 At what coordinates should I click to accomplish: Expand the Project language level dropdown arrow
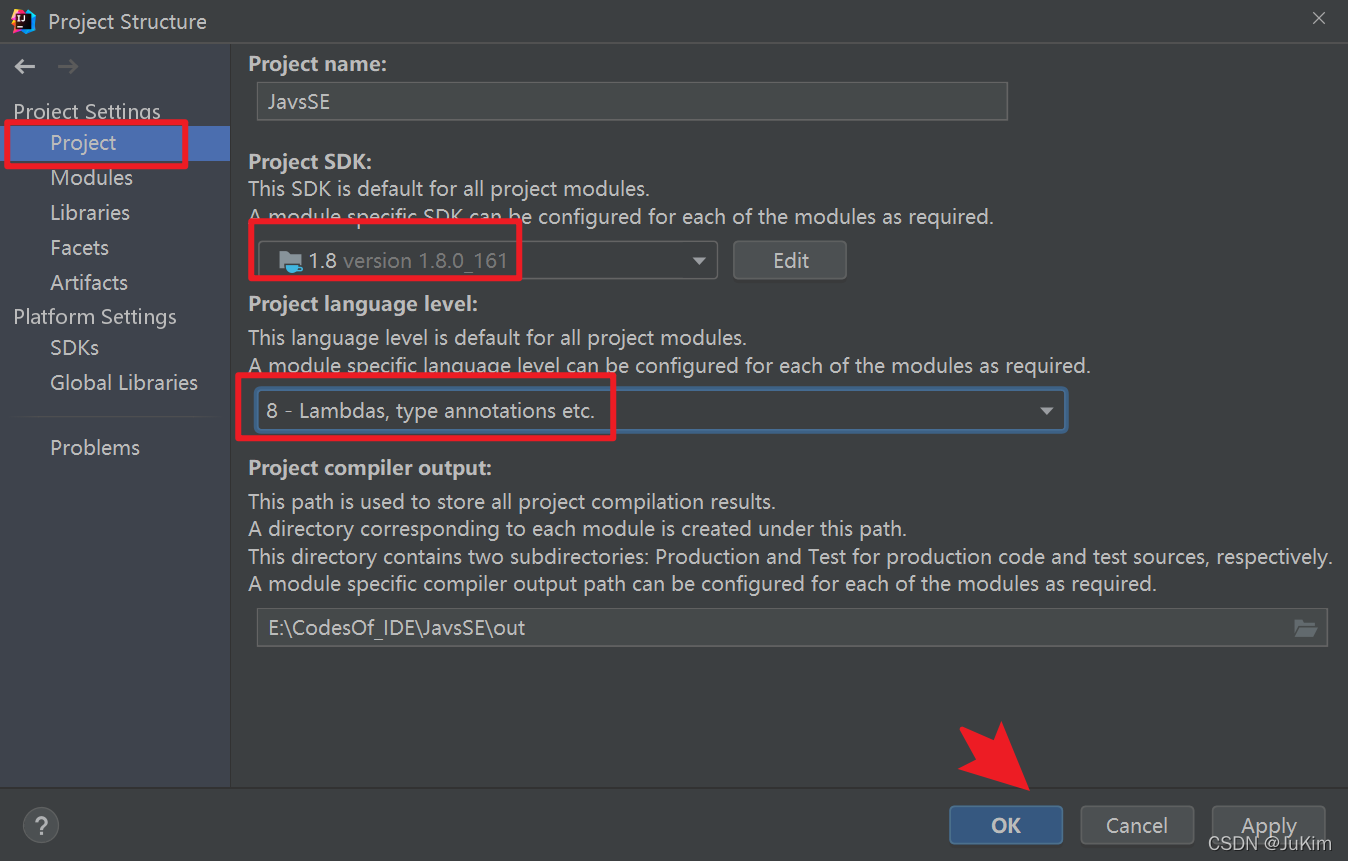[1046, 411]
